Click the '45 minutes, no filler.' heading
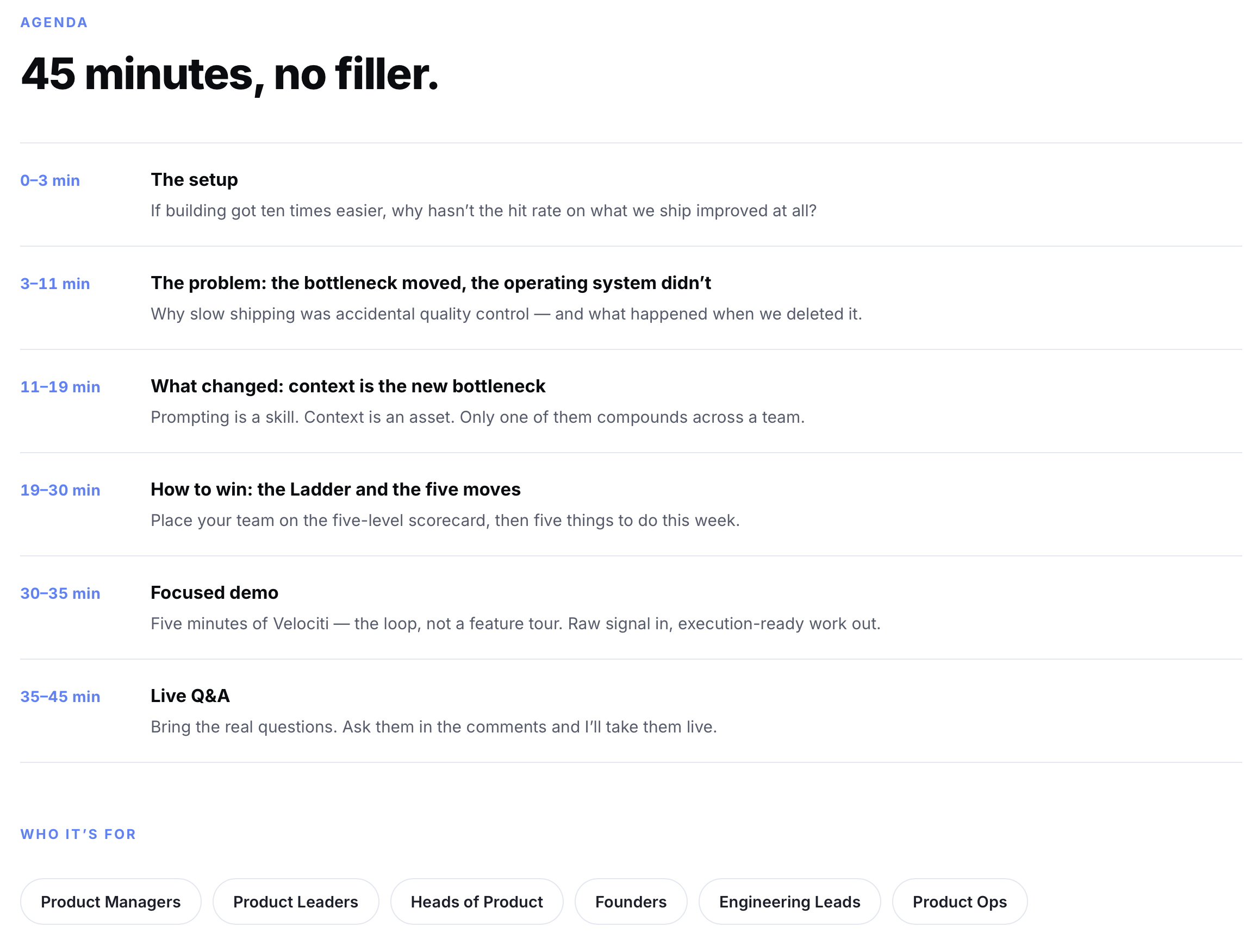The width and height of the screenshot is (1258, 952). tap(230, 74)
